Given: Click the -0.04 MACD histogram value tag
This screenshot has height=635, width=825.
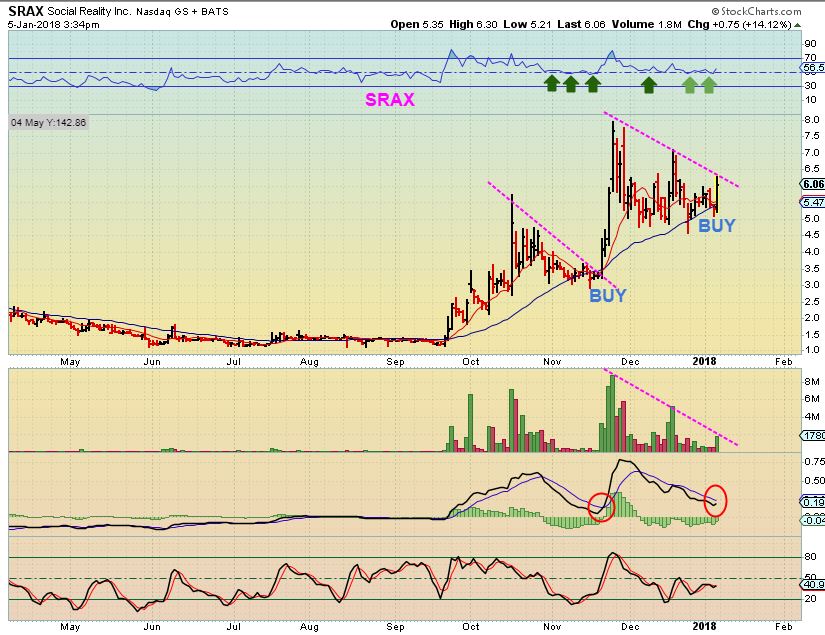Looking at the screenshot, I should 813,520.
